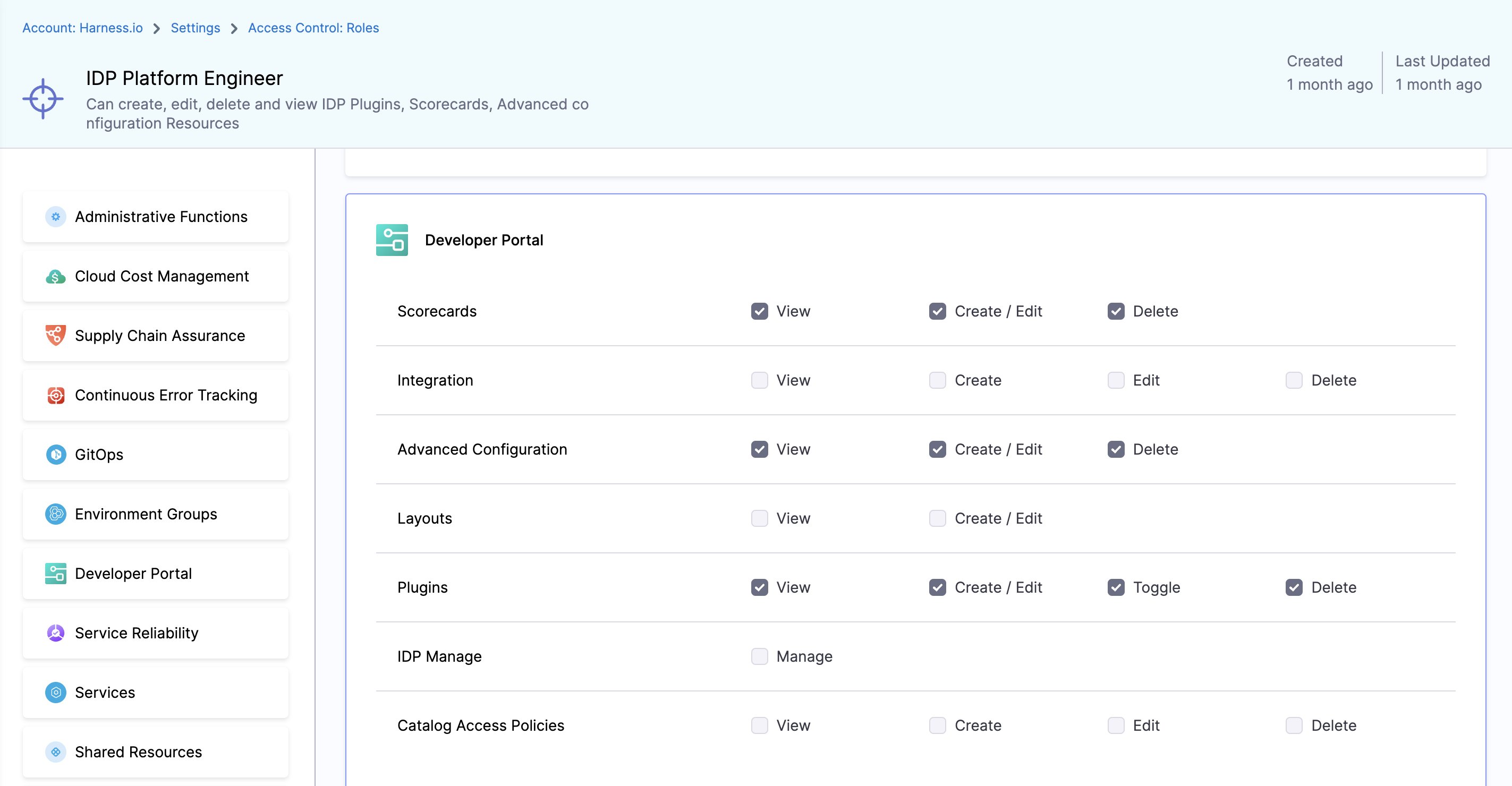Uncheck Advanced Configuration Delete permission
Image resolution: width=1512 pixels, height=786 pixels.
[1115, 449]
